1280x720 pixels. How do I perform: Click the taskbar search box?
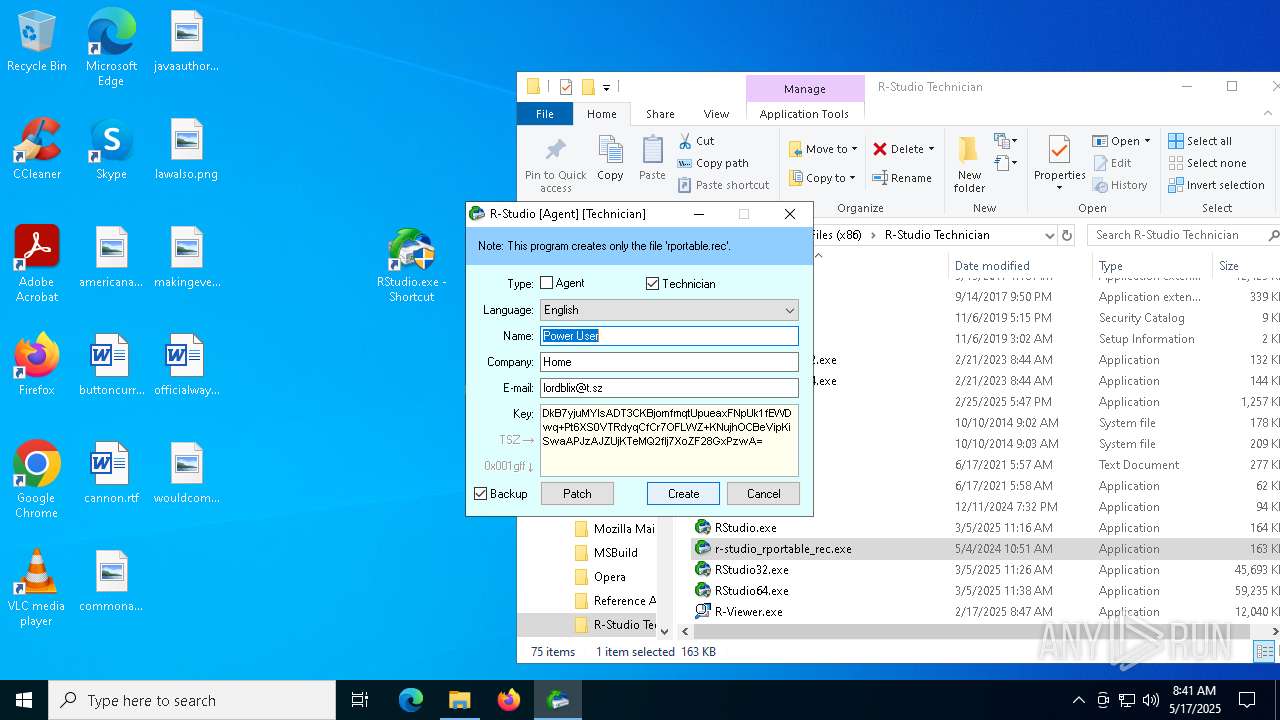point(192,700)
